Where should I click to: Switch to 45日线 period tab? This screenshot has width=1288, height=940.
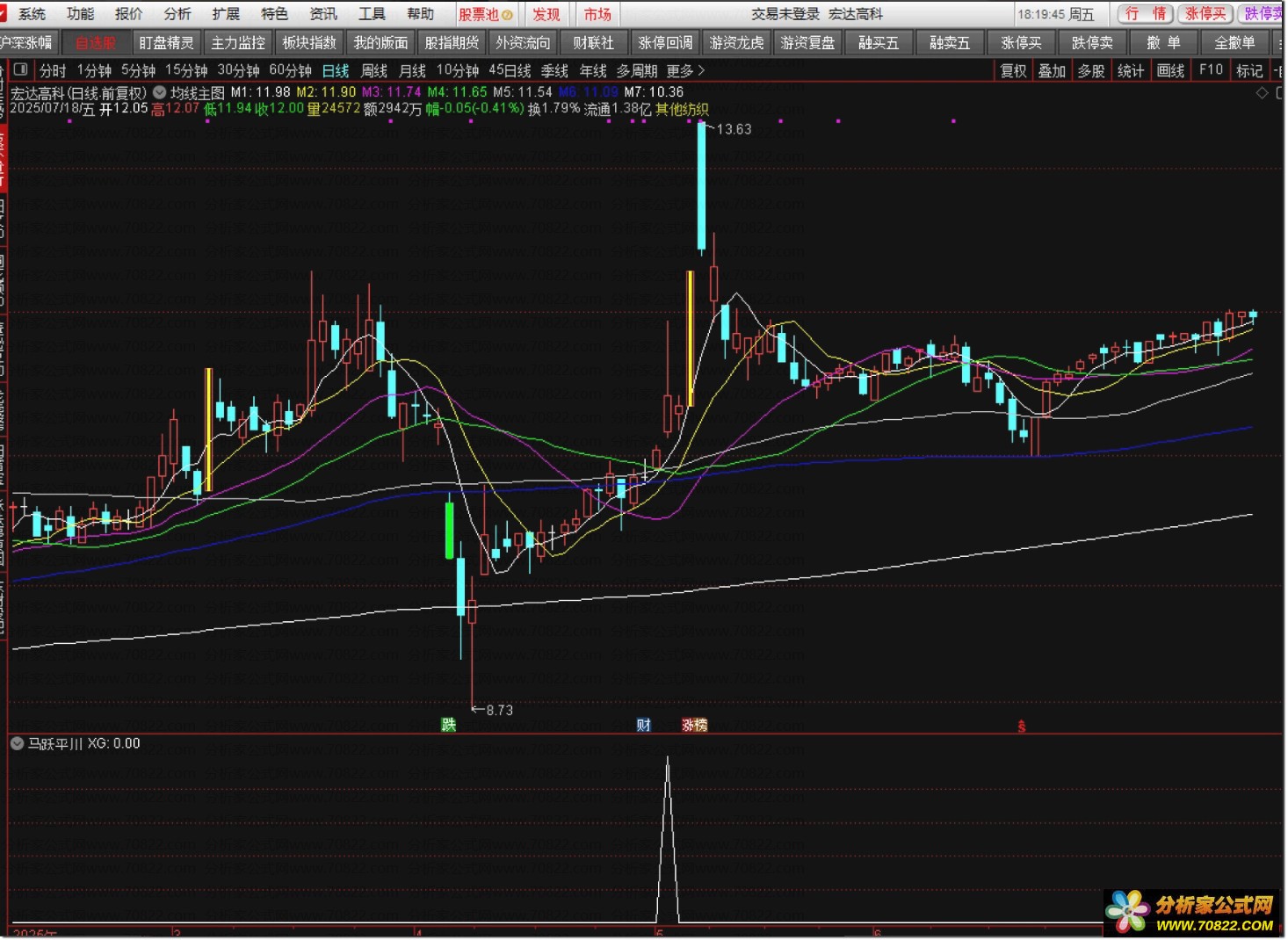(x=510, y=70)
